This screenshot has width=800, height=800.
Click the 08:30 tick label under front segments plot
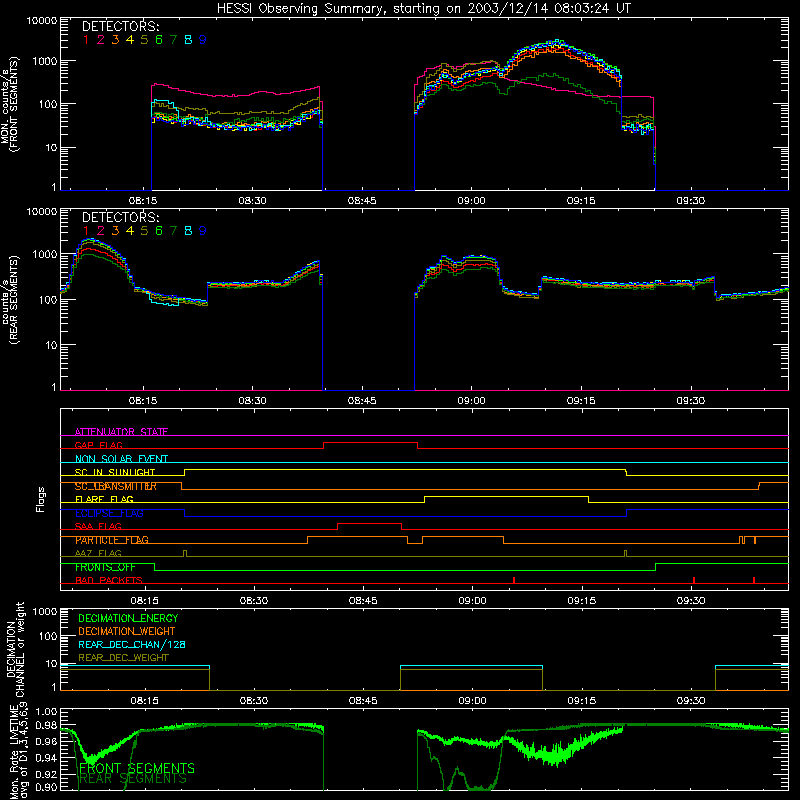tap(253, 201)
